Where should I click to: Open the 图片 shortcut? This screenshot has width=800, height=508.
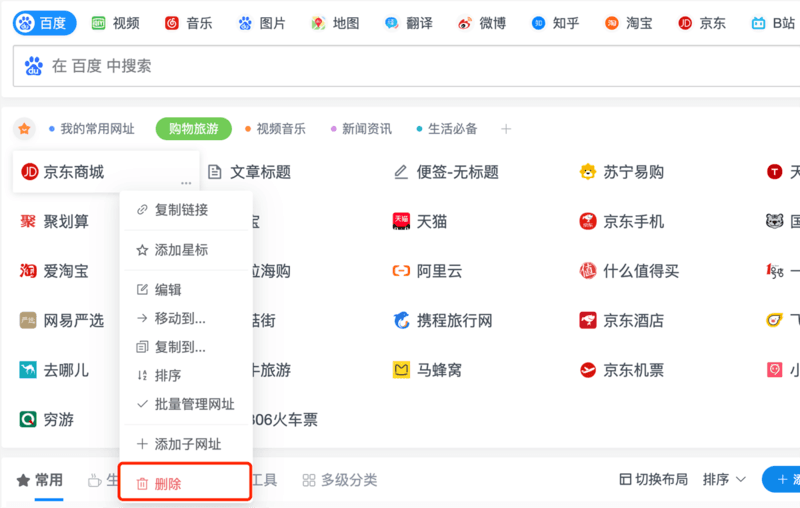pyautogui.click(x=261, y=23)
